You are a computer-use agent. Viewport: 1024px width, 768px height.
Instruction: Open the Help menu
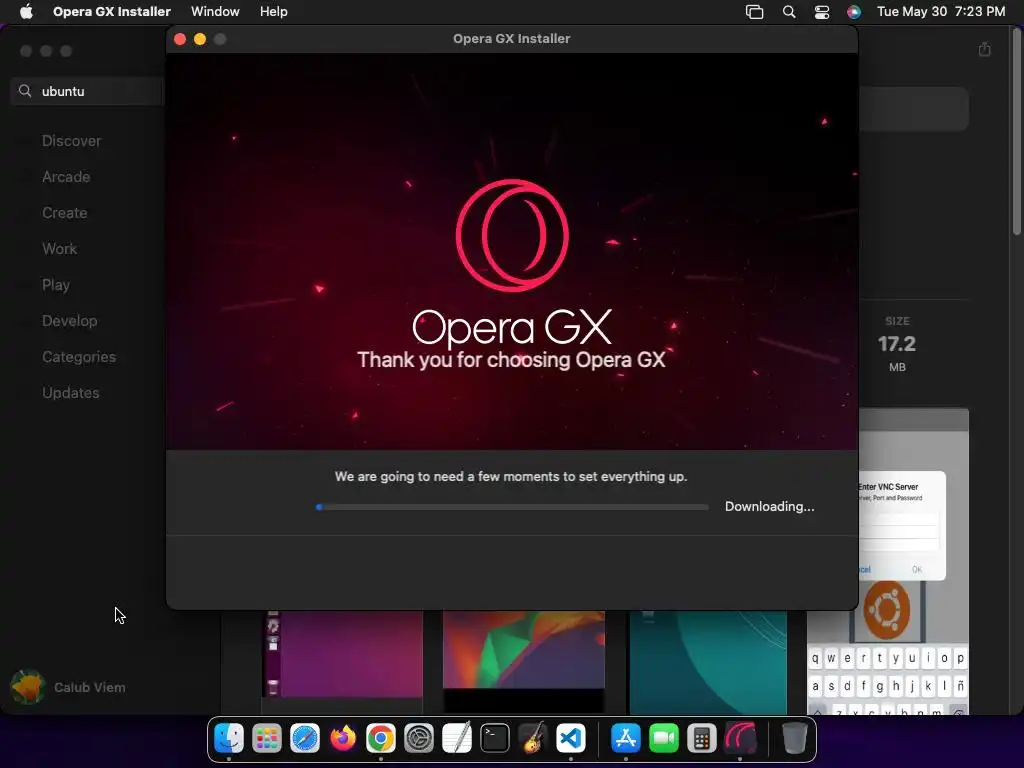(273, 12)
